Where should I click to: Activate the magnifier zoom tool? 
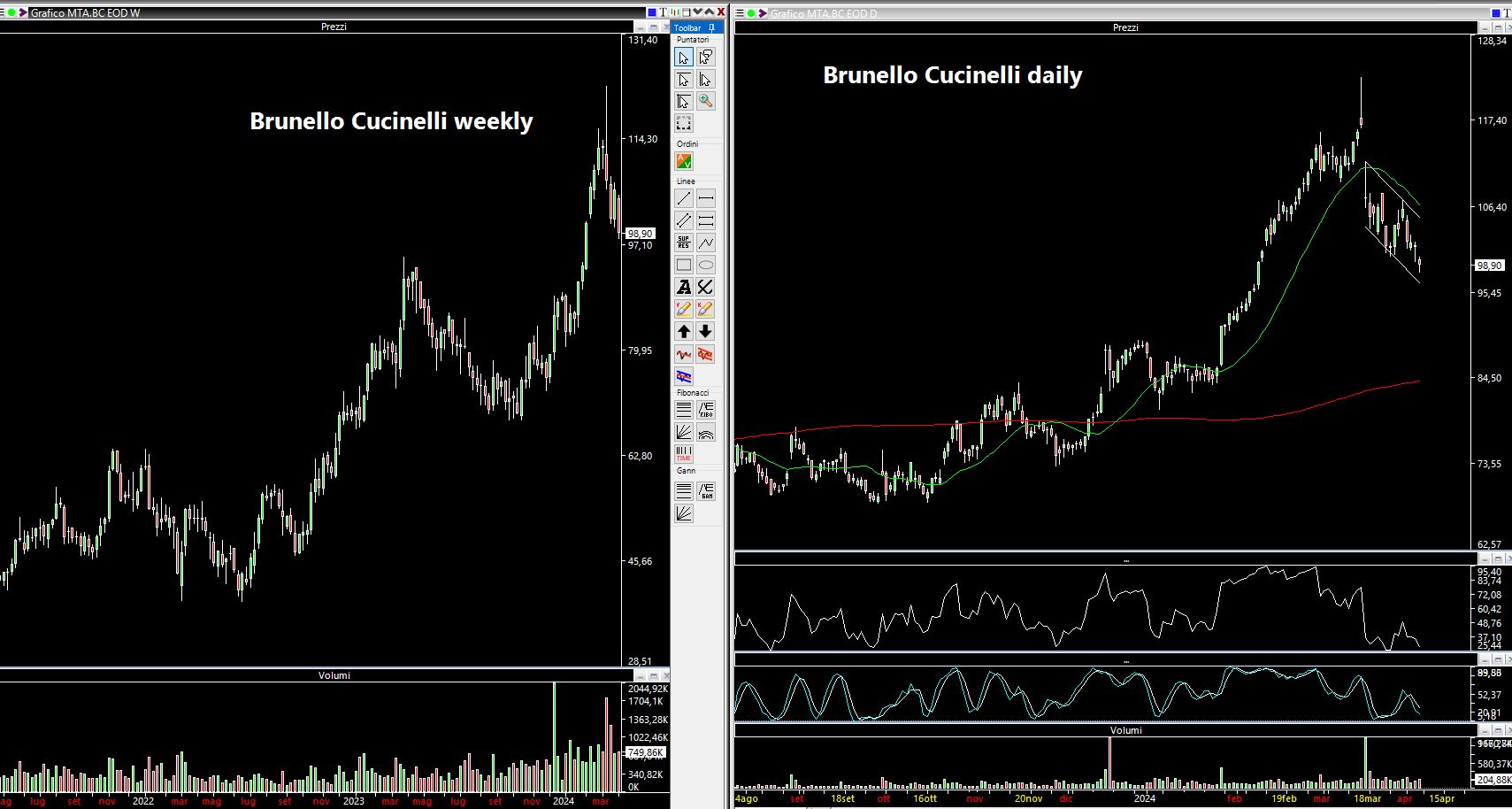point(706,102)
